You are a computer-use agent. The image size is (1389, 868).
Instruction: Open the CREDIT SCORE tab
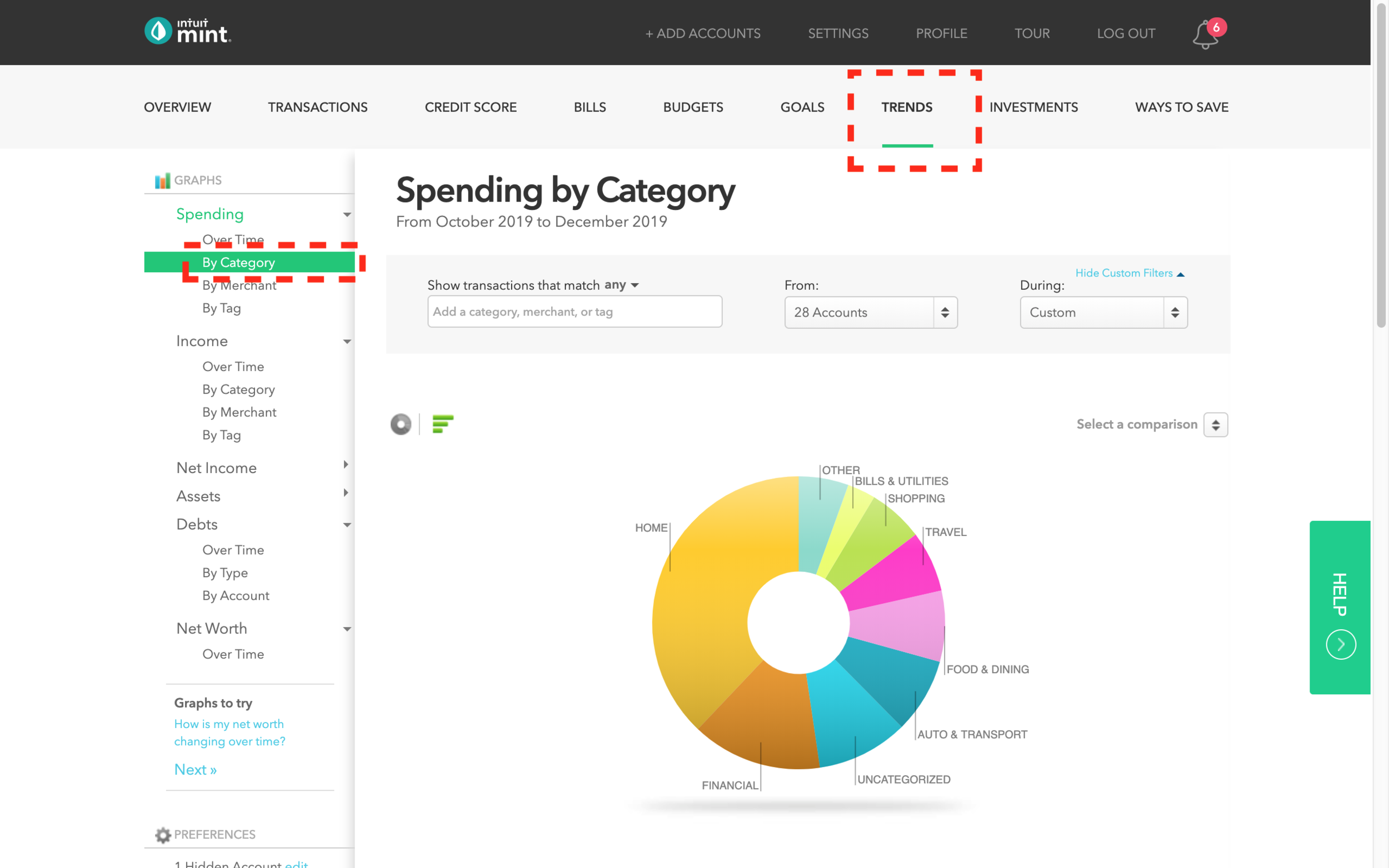tap(470, 107)
